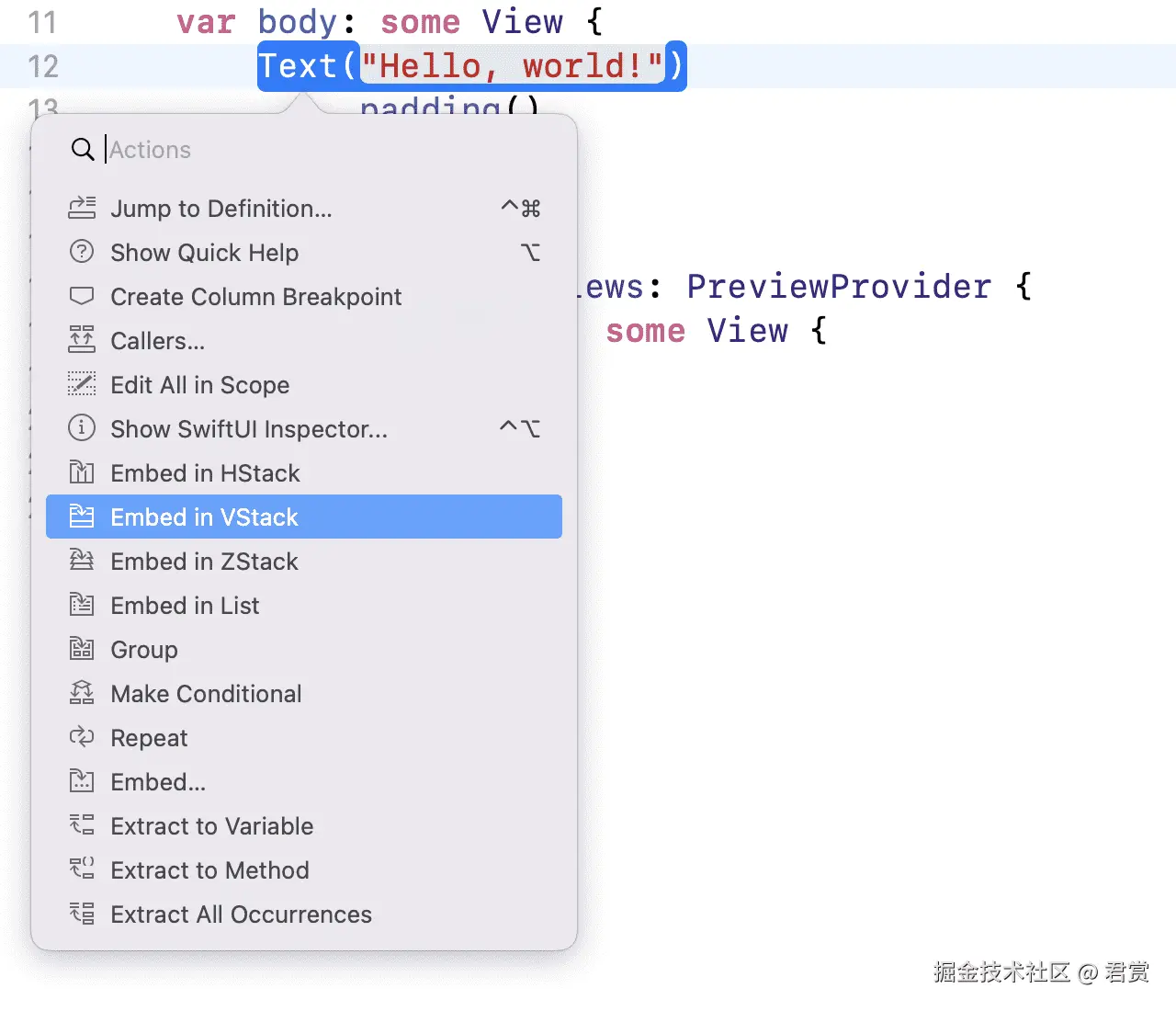1176x1011 pixels.
Task: Choose Extract to Method
Action: coord(209,870)
